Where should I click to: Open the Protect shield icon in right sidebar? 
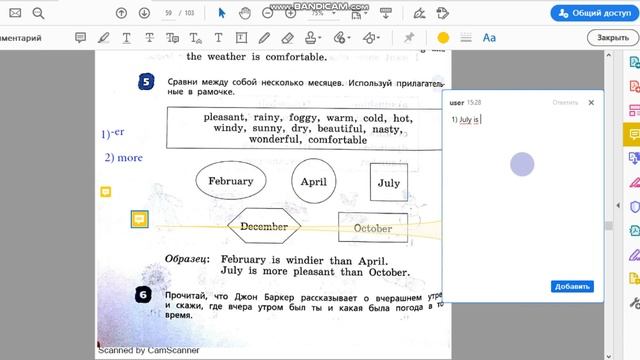pyautogui.click(x=634, y=207)
